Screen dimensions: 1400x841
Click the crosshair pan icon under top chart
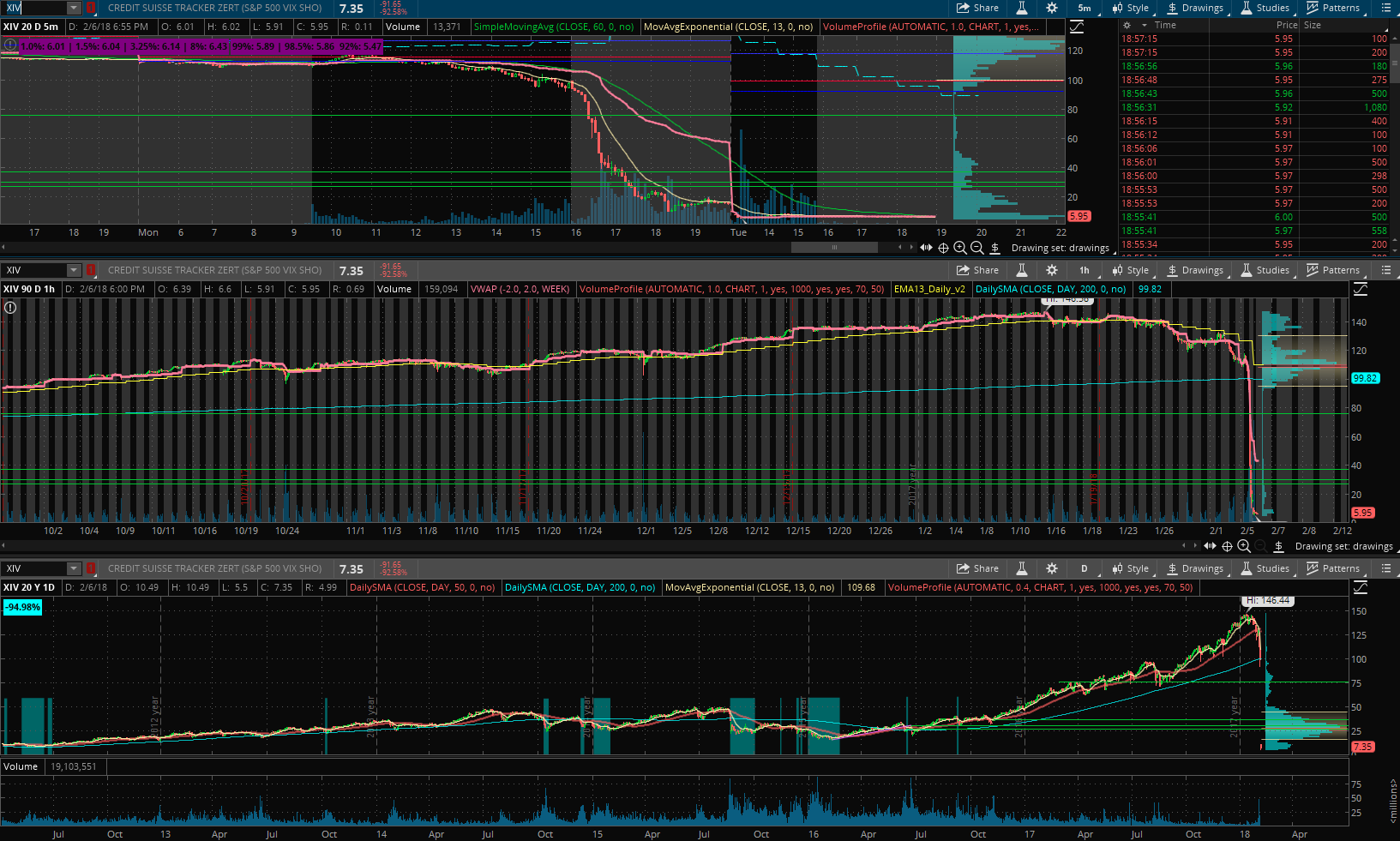click(x=943, y=248)
